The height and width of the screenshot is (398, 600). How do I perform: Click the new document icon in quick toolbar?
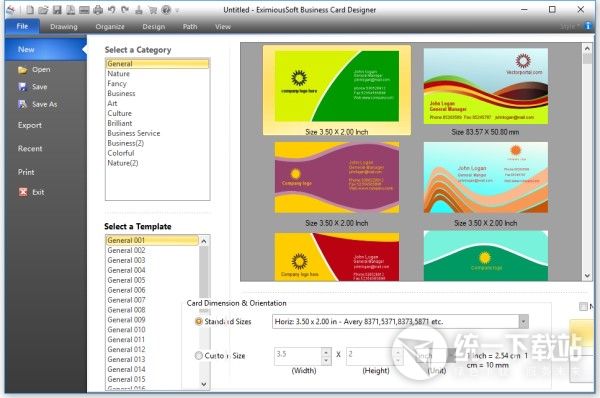pos(30,10)
